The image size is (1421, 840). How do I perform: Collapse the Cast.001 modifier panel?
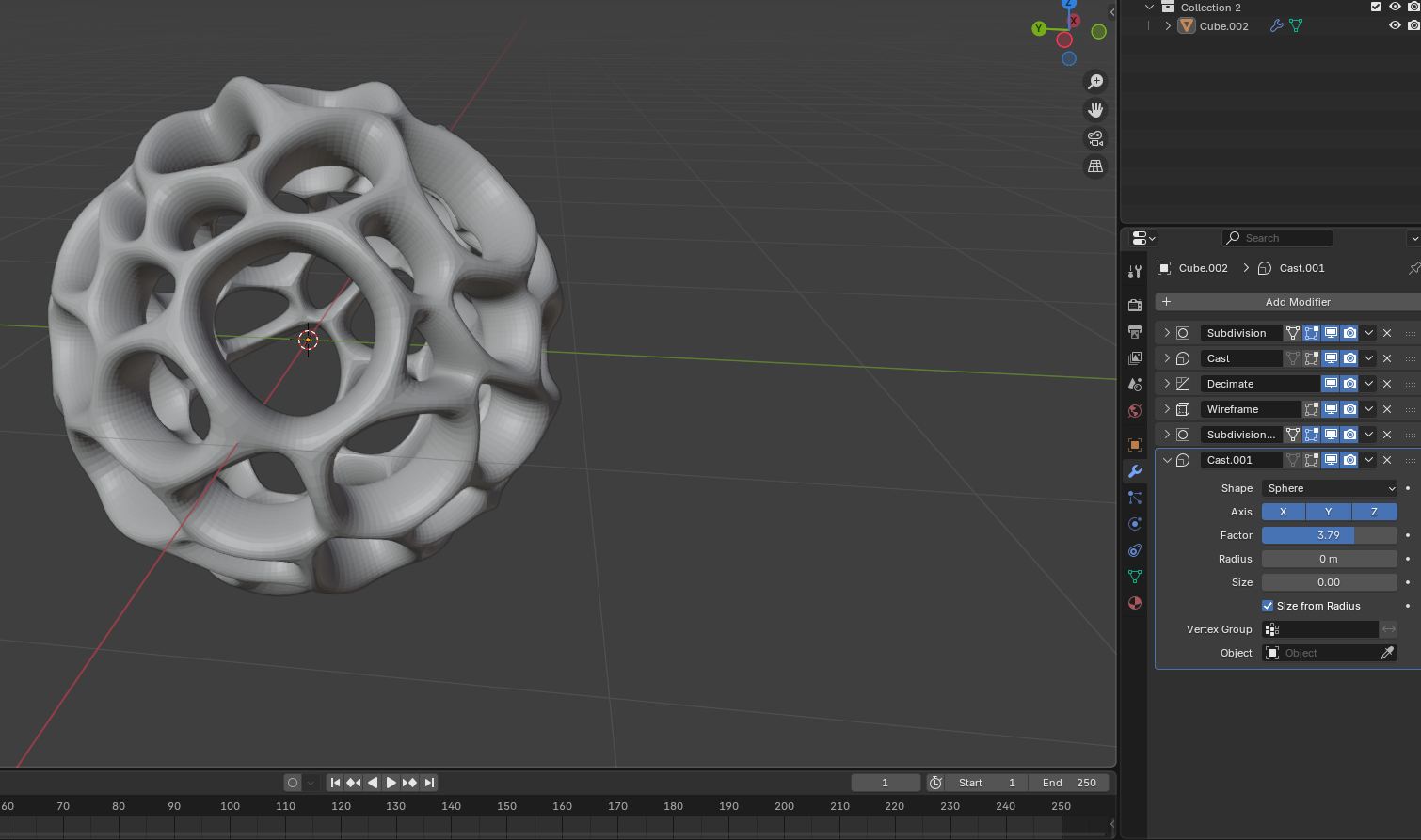(x=1167, y=460)
